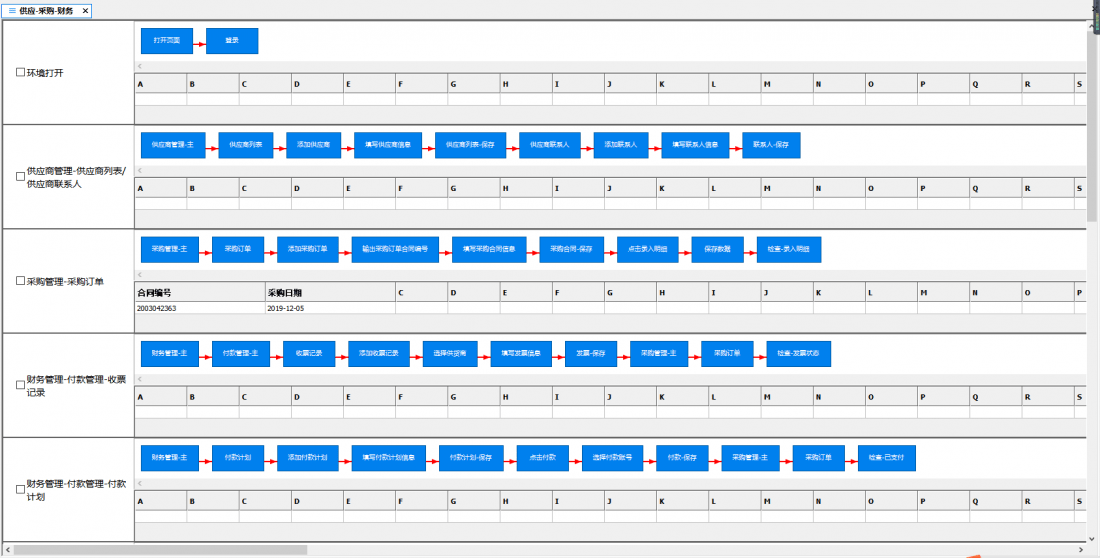The width and height of the screenshot is (1100, 558).
Task: Select the 保存数据 step block
Action: point(718,249)
